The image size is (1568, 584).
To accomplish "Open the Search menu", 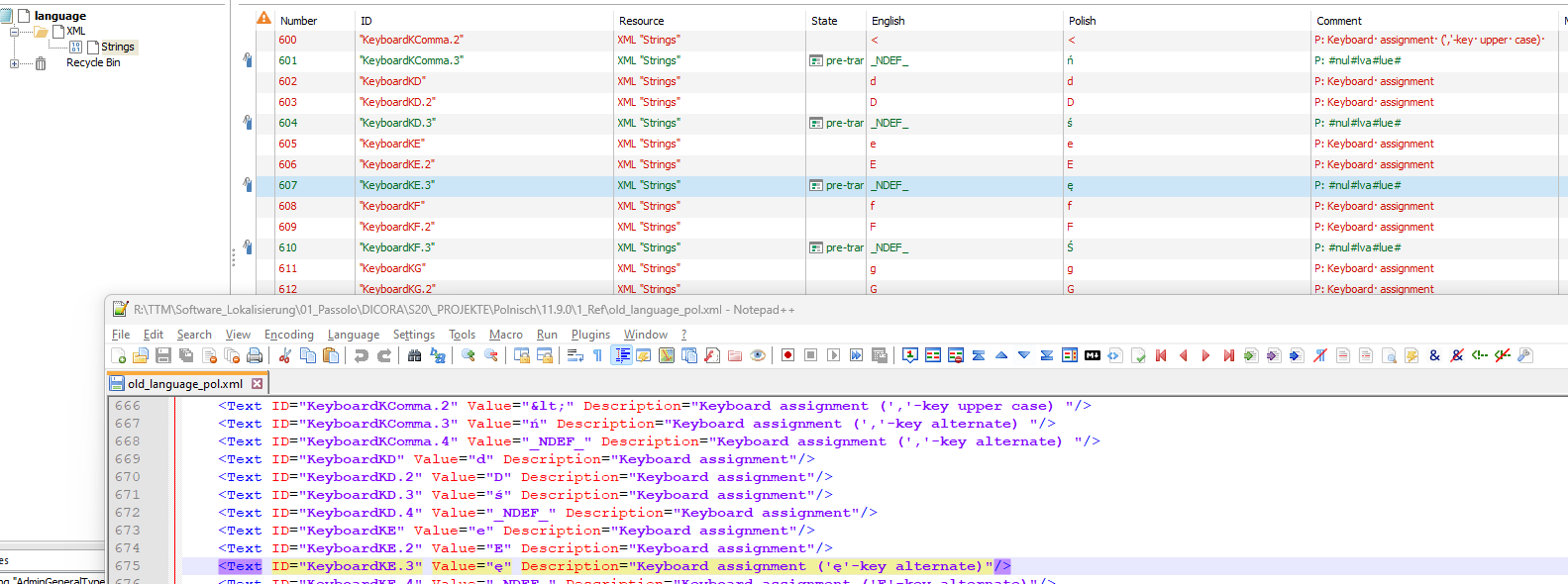I will pos(194,335).
